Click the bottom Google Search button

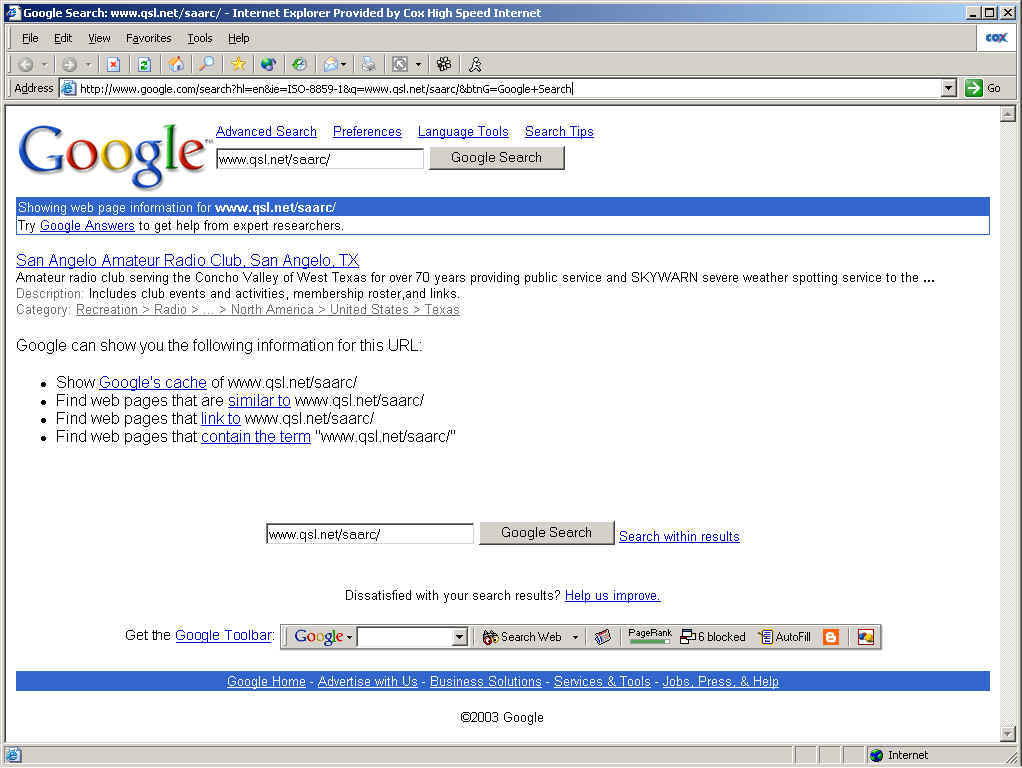[546, 533]
